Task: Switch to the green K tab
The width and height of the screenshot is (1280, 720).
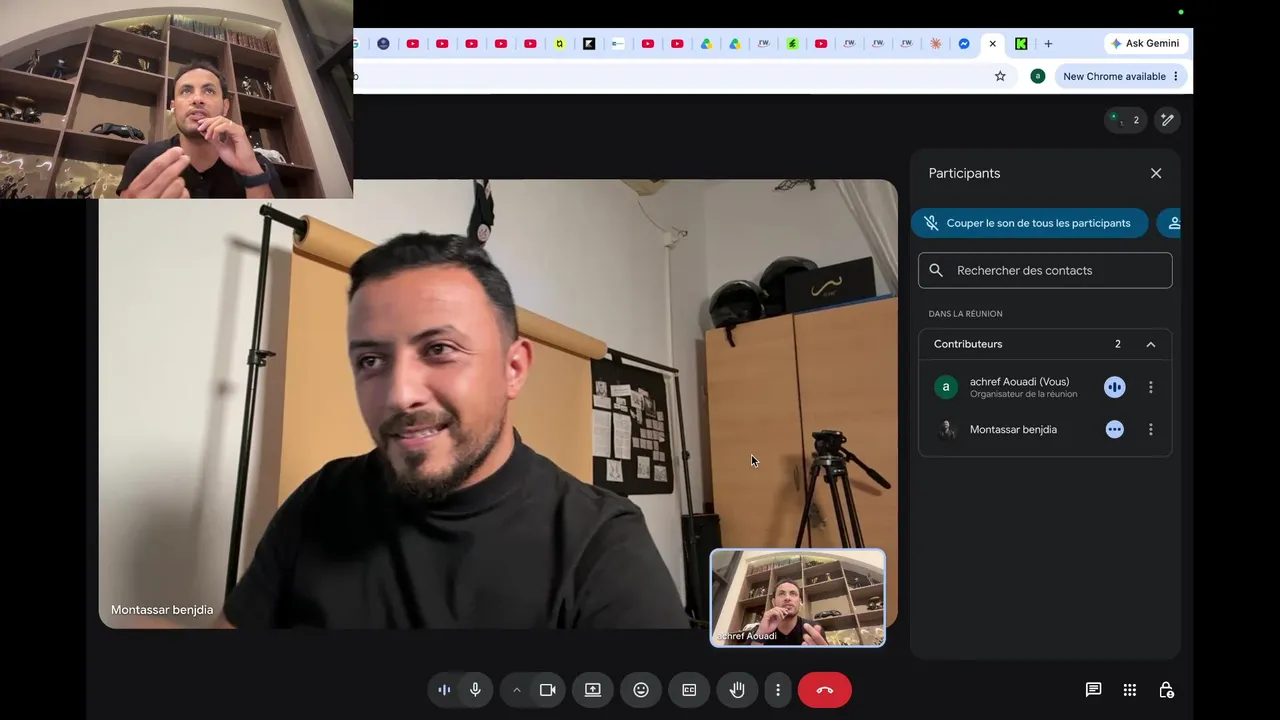Action: click(x=1021, y=44)
